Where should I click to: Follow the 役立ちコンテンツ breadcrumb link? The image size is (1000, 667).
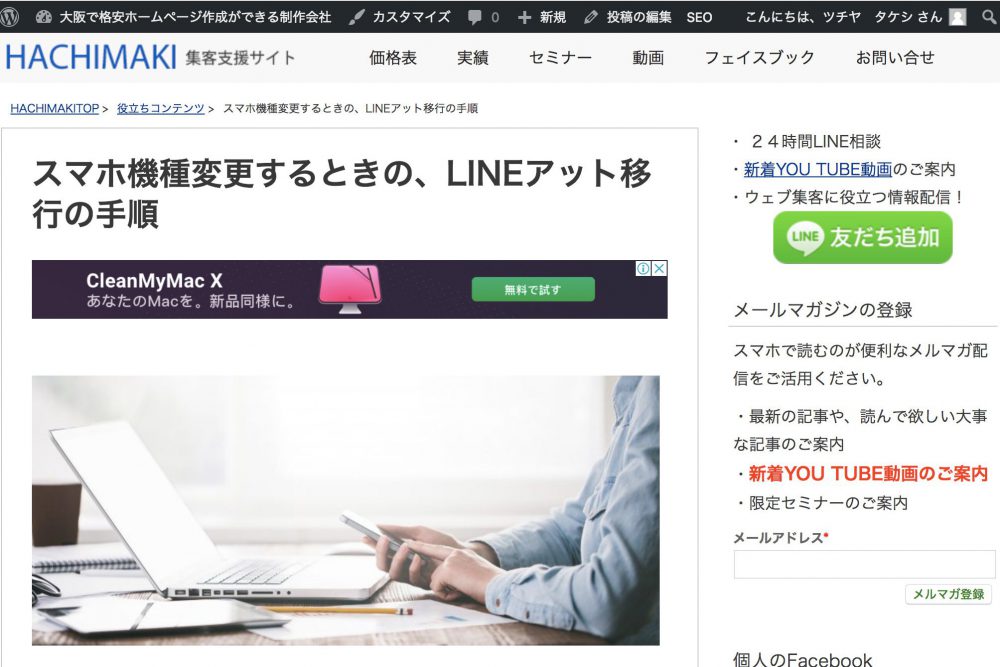coord(161,108)
